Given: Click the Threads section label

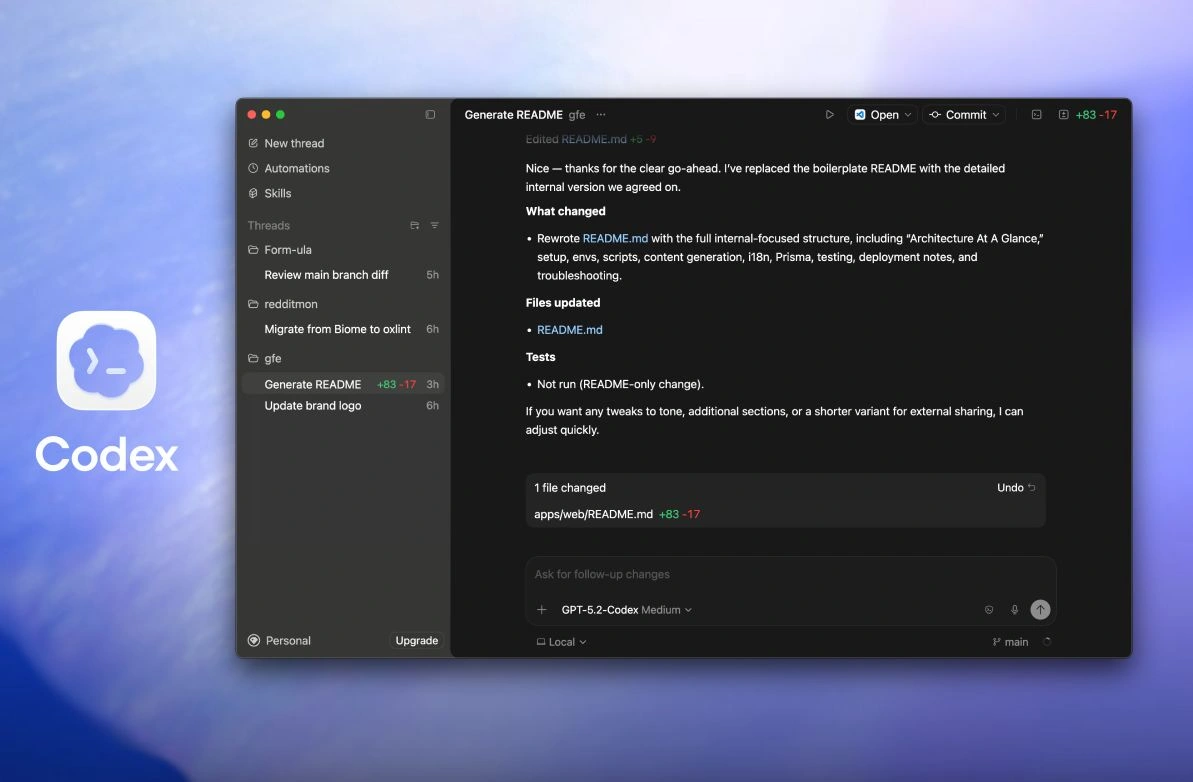Looking at the screenshot, I should (269, 225).
